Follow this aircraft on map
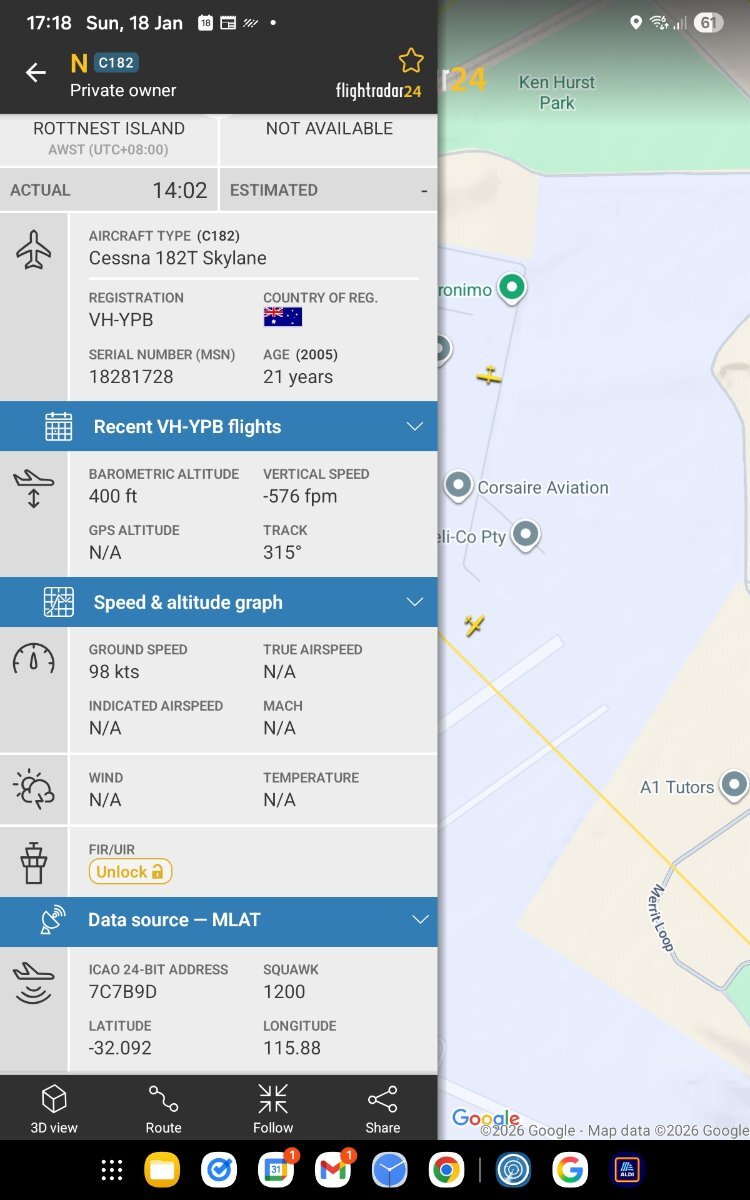 [273, 1110]
